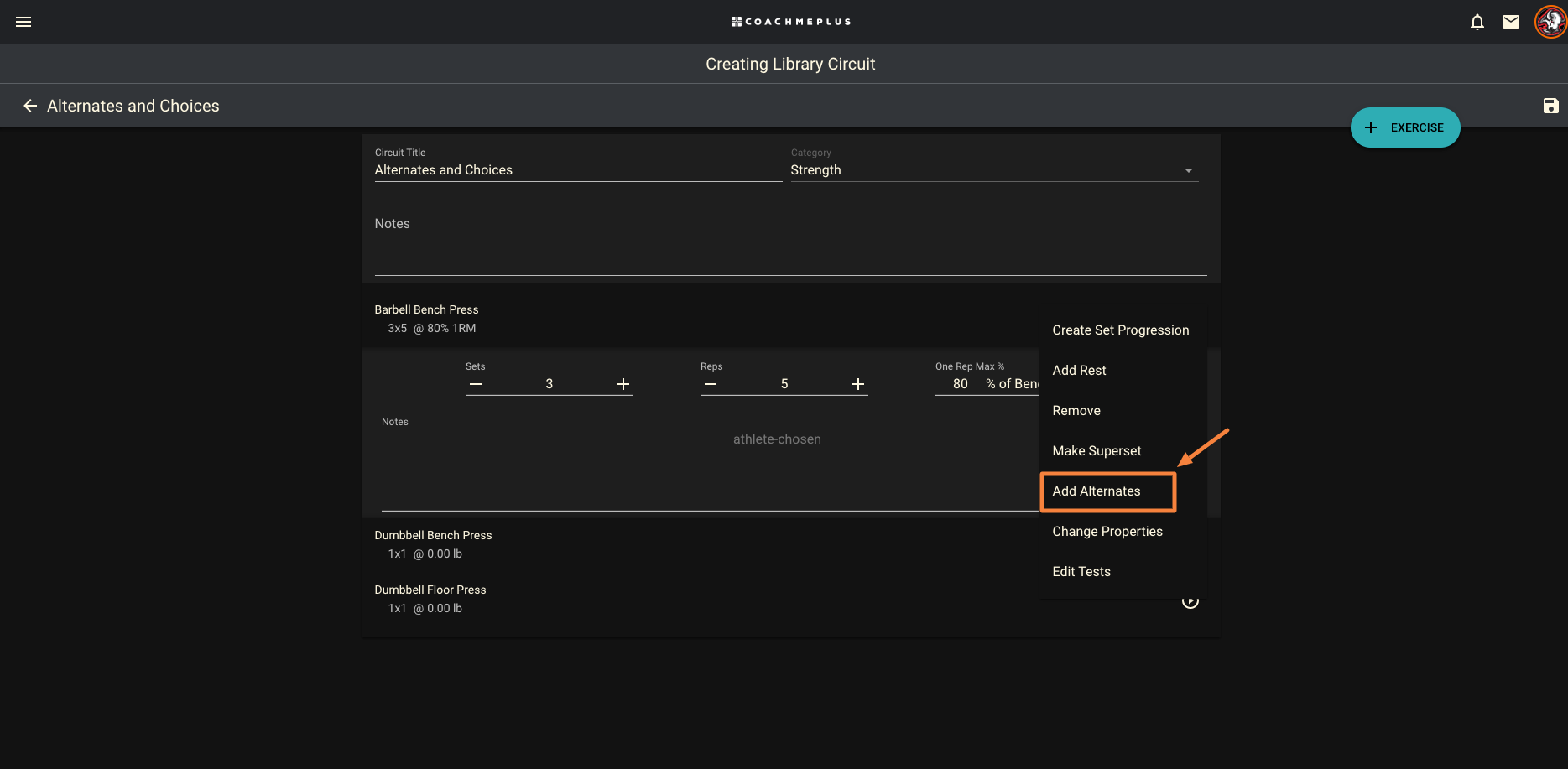Edit the Reps value 5
The width and height of the screenshot is (1568, 769).
[x=784, y=384]
